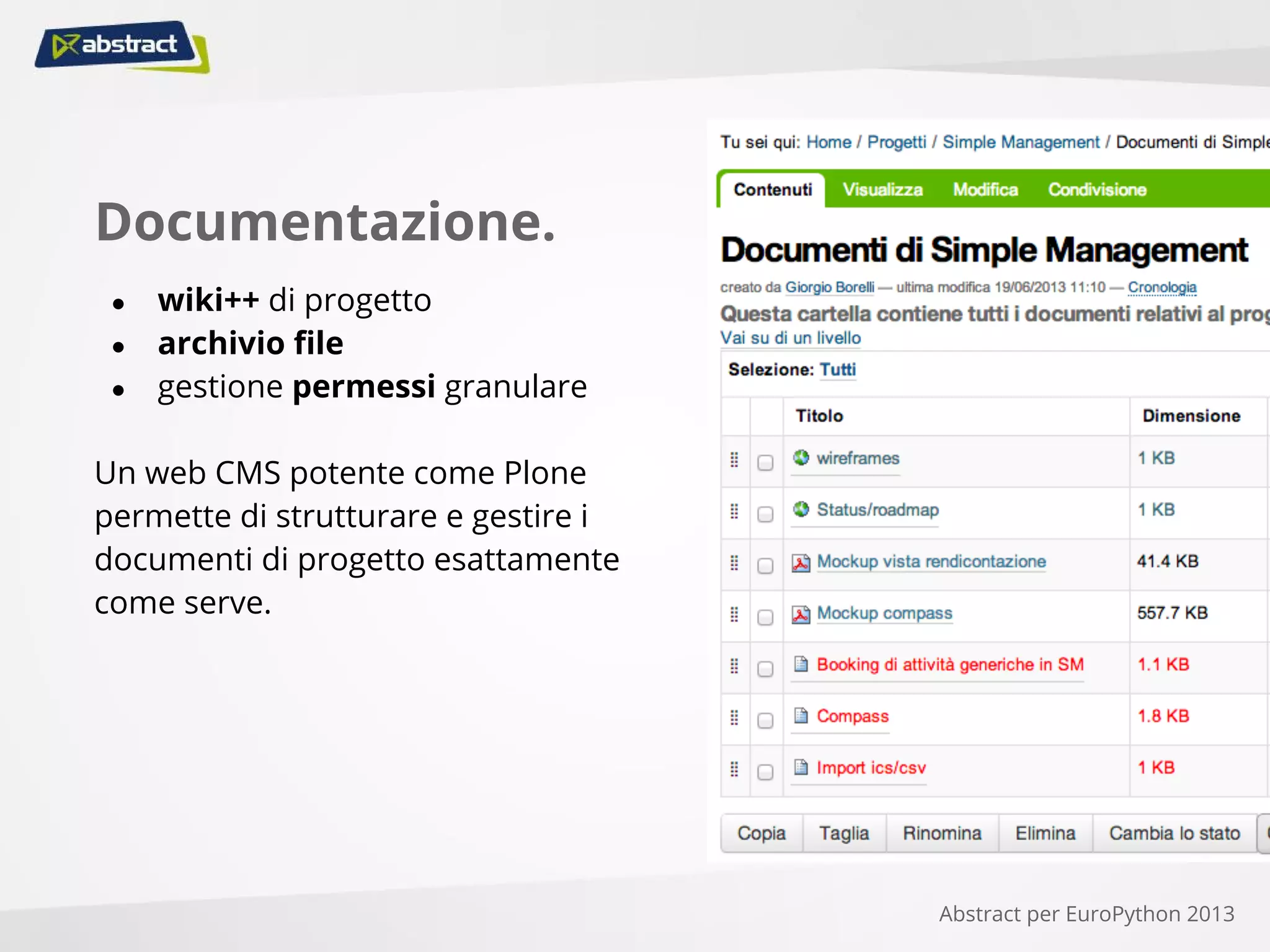Tick the Import ics/csv checkbox
Image resolution: width=1270 pixels, height=952 pixels.
point(766,772)
